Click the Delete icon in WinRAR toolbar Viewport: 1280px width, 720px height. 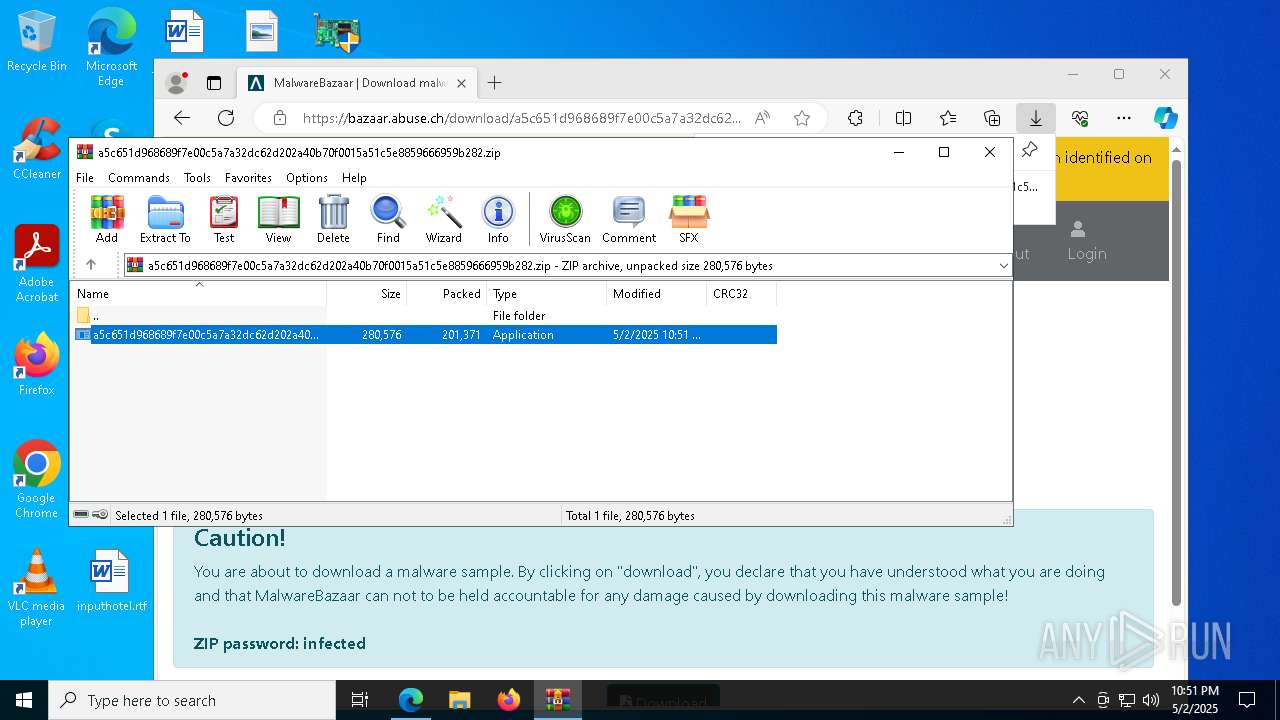333,219
